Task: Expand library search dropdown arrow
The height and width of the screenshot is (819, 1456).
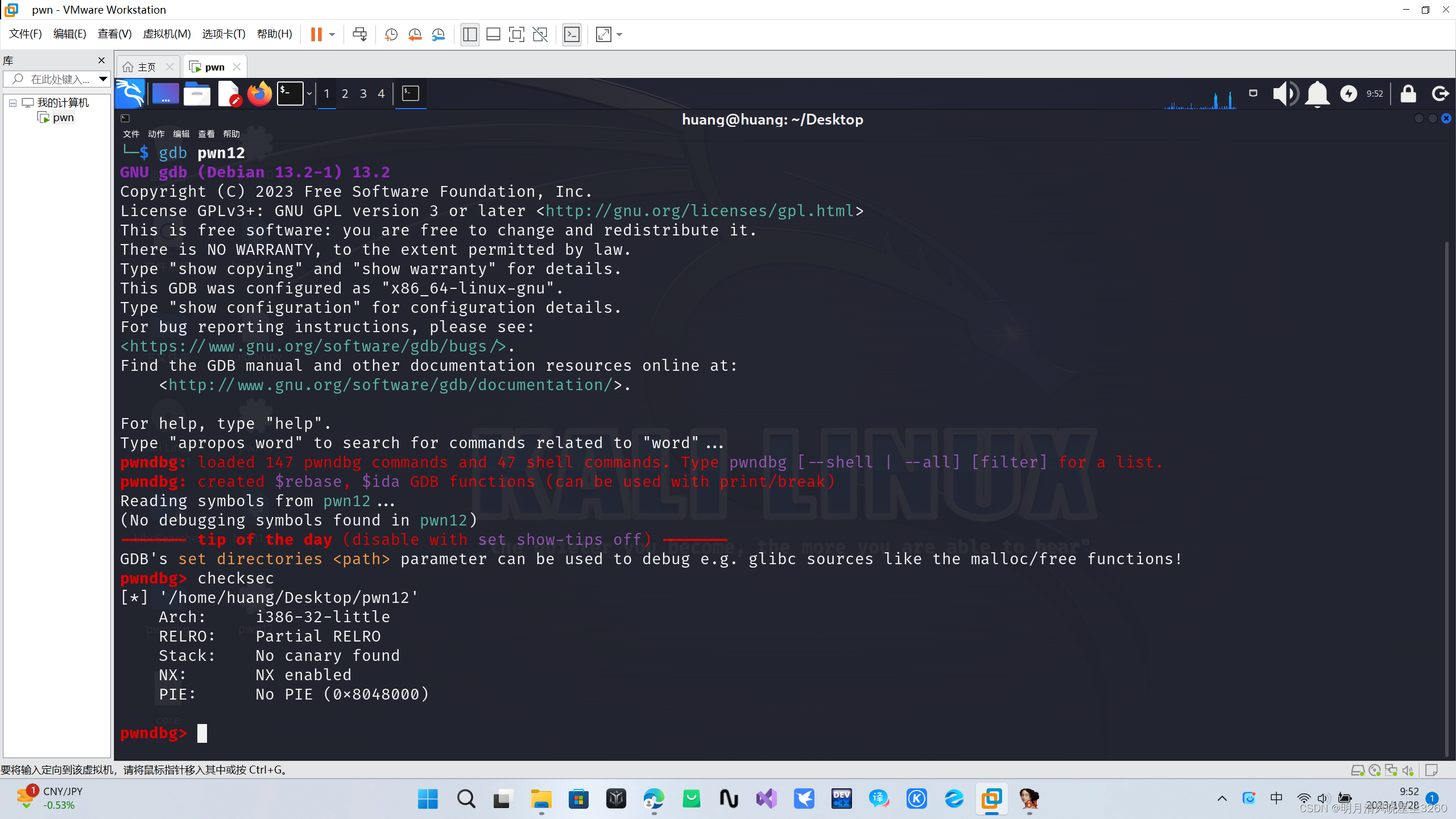Action: pyautogui.click(x=103, y=79)
